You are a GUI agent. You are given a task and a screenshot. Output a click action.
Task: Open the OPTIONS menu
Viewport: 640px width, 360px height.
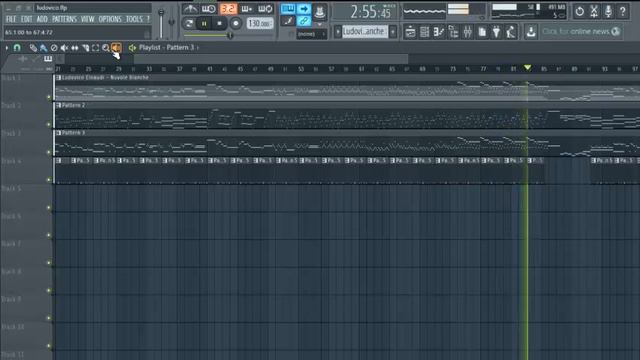[x=110, y=19]
